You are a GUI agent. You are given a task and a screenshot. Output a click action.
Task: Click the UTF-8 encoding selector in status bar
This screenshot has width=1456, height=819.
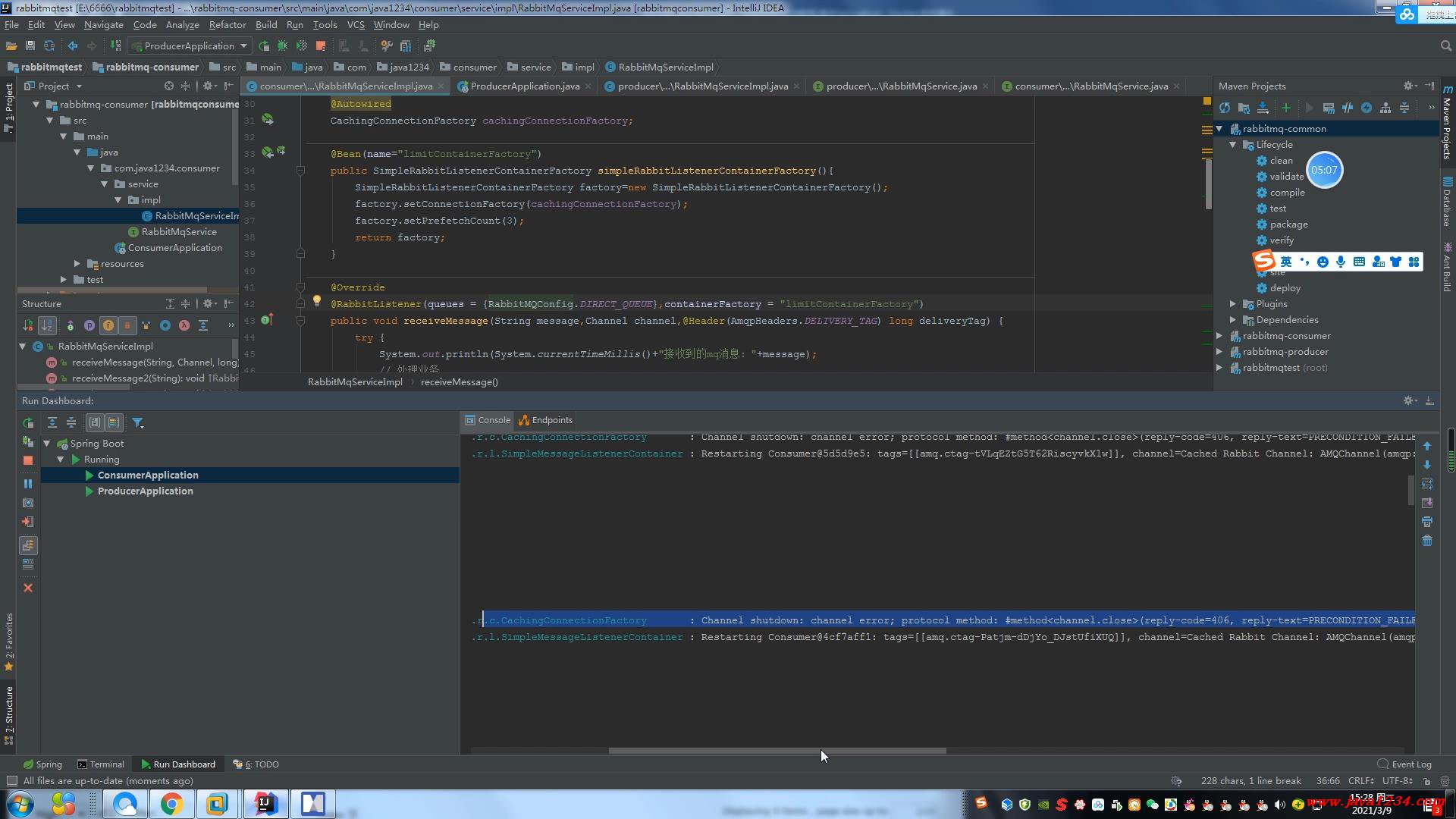point(1397,781)
